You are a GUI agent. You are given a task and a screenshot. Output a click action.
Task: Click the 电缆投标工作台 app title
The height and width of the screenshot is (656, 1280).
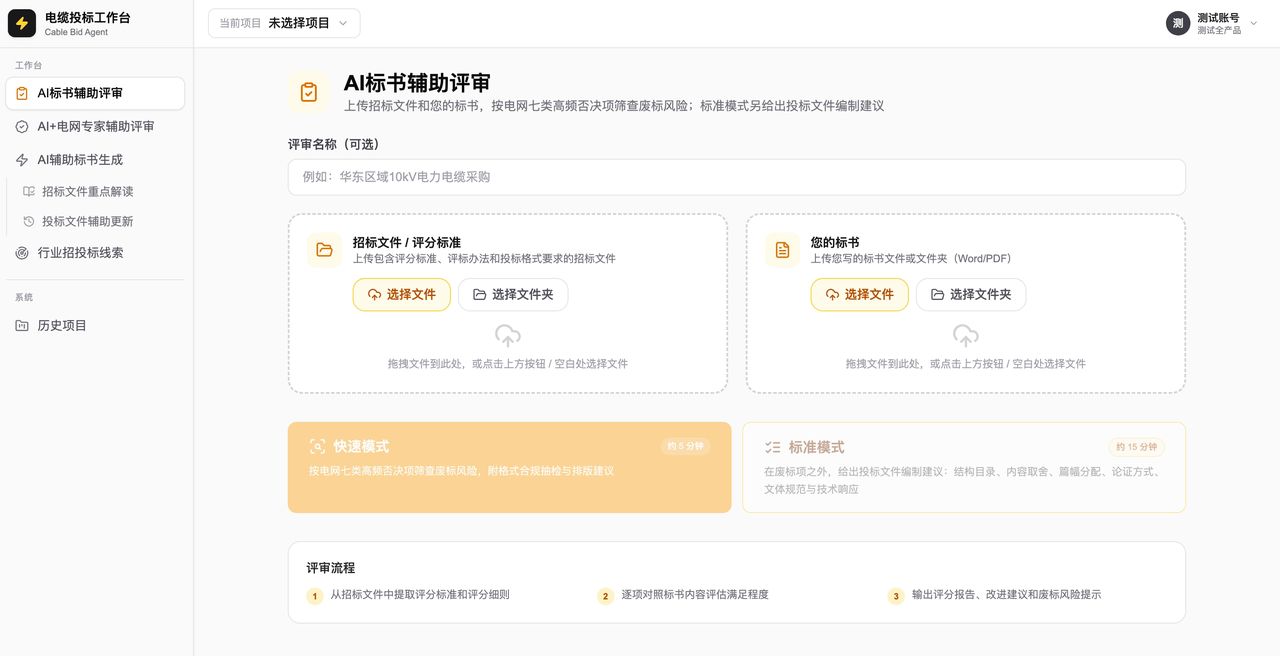pyautogui.click(x=88, y=17)
